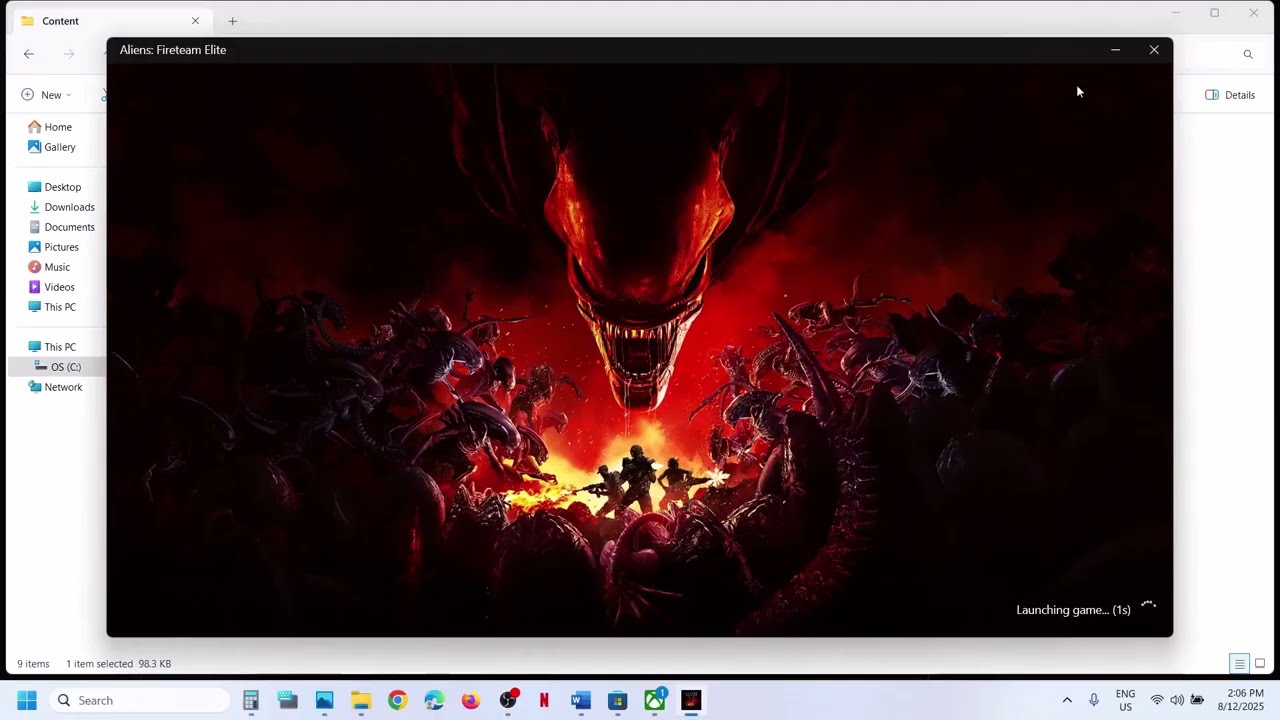Close the Content tab in File Explorer
Viewport: 1280px width, 720px height.
click(195, 21)
